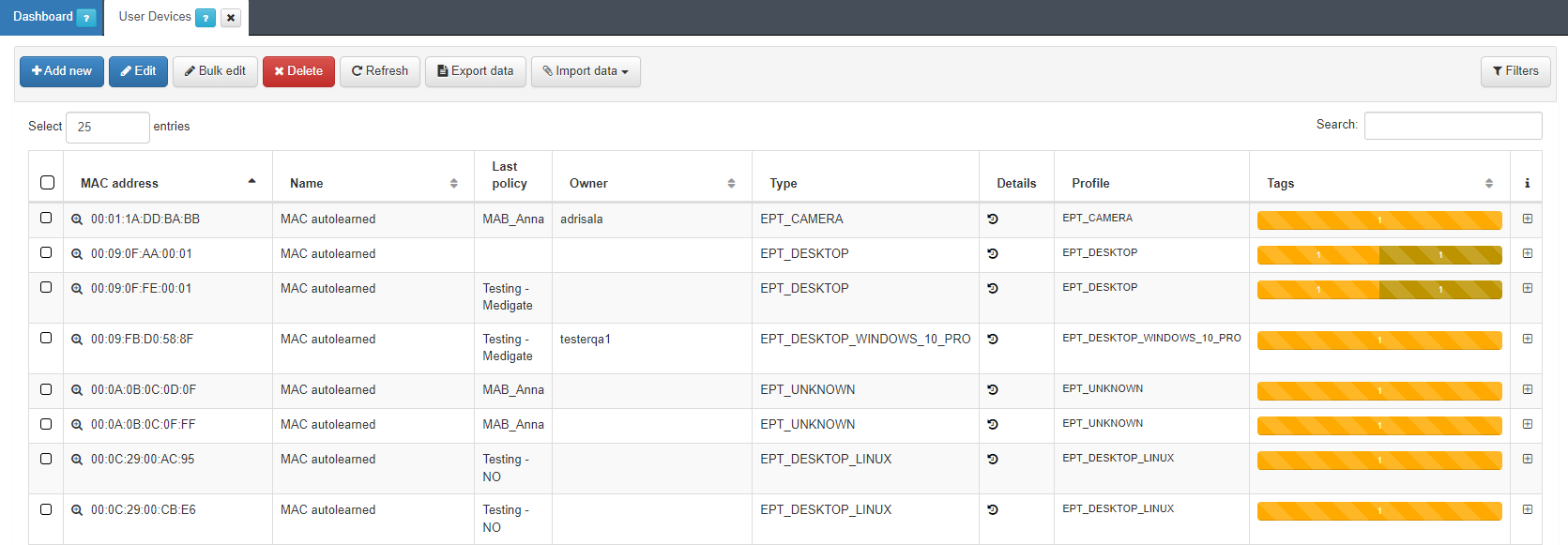Click dark tag segment in 00:09:0F:AA:00:01 row

click(x=1440, y=255)
